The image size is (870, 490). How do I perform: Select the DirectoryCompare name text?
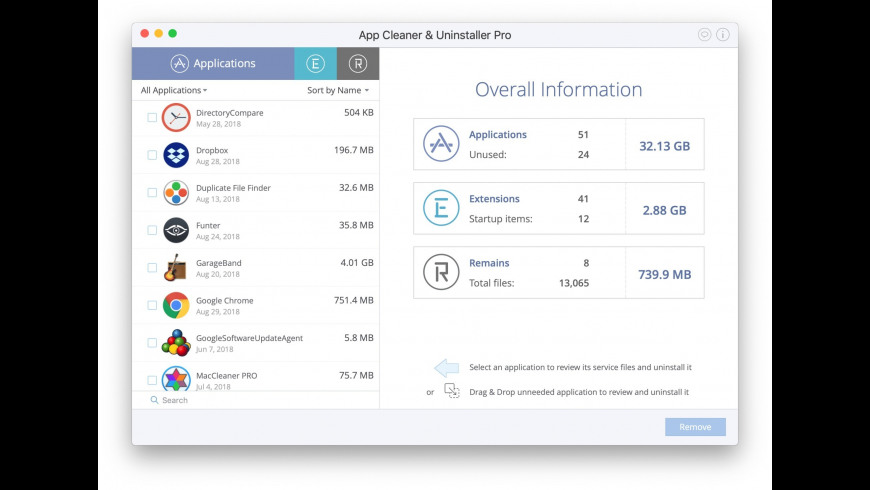point(230,113)
